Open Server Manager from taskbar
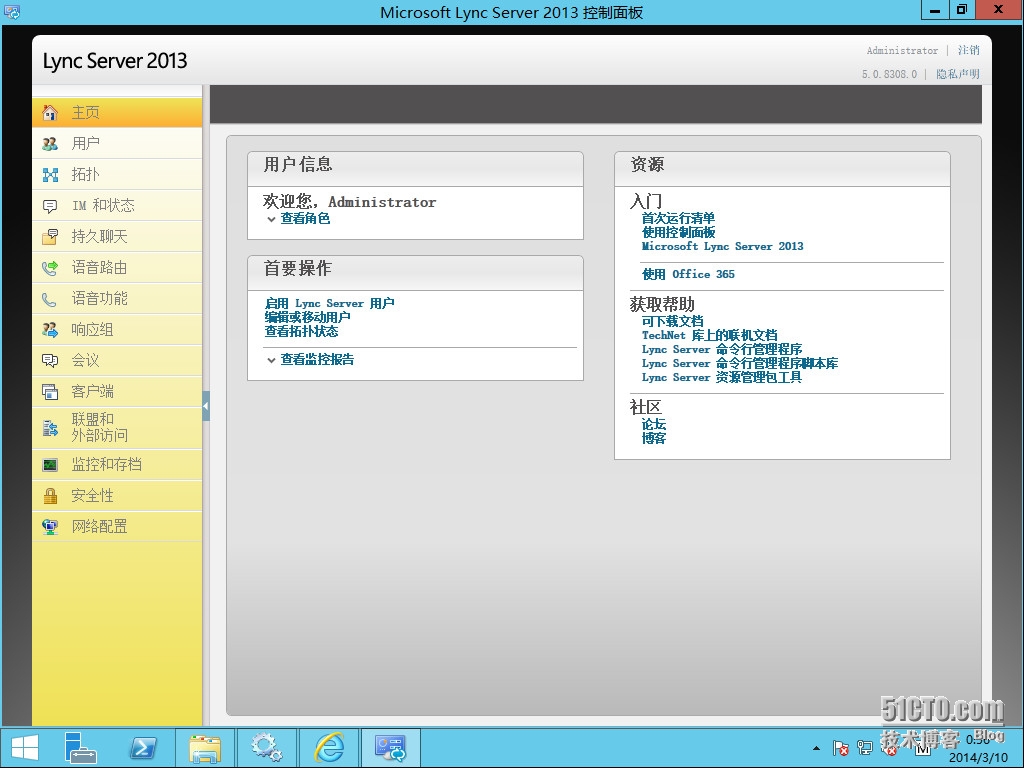 point(80,748)
